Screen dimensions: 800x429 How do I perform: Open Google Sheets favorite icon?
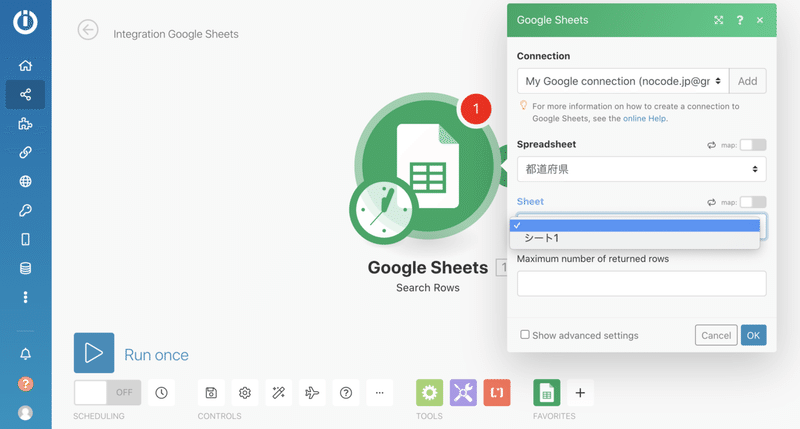546,392
